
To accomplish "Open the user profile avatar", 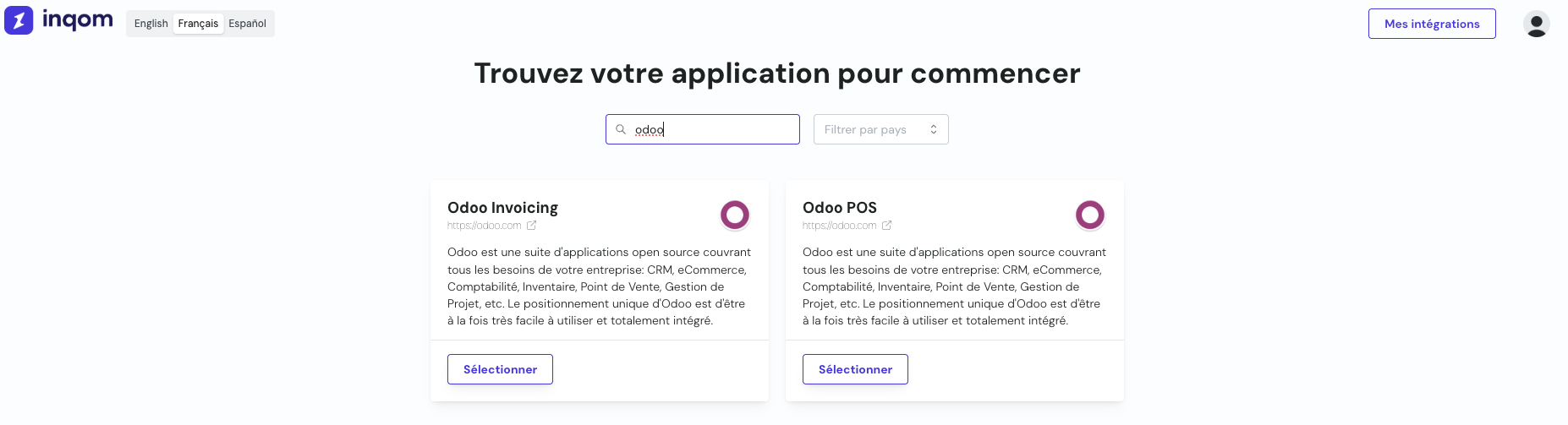I will 1536,24.
